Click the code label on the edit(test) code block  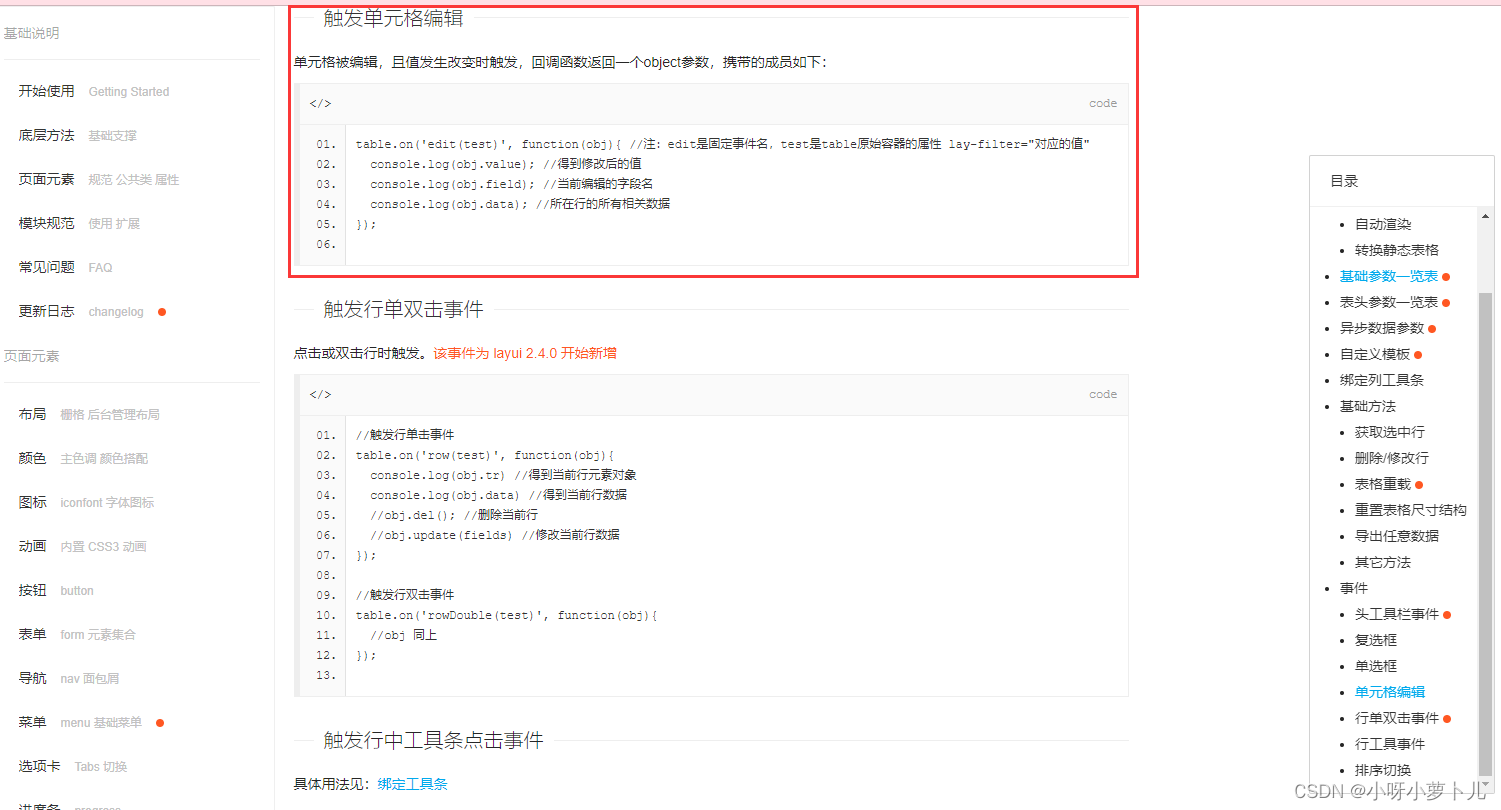[1103, 104]
